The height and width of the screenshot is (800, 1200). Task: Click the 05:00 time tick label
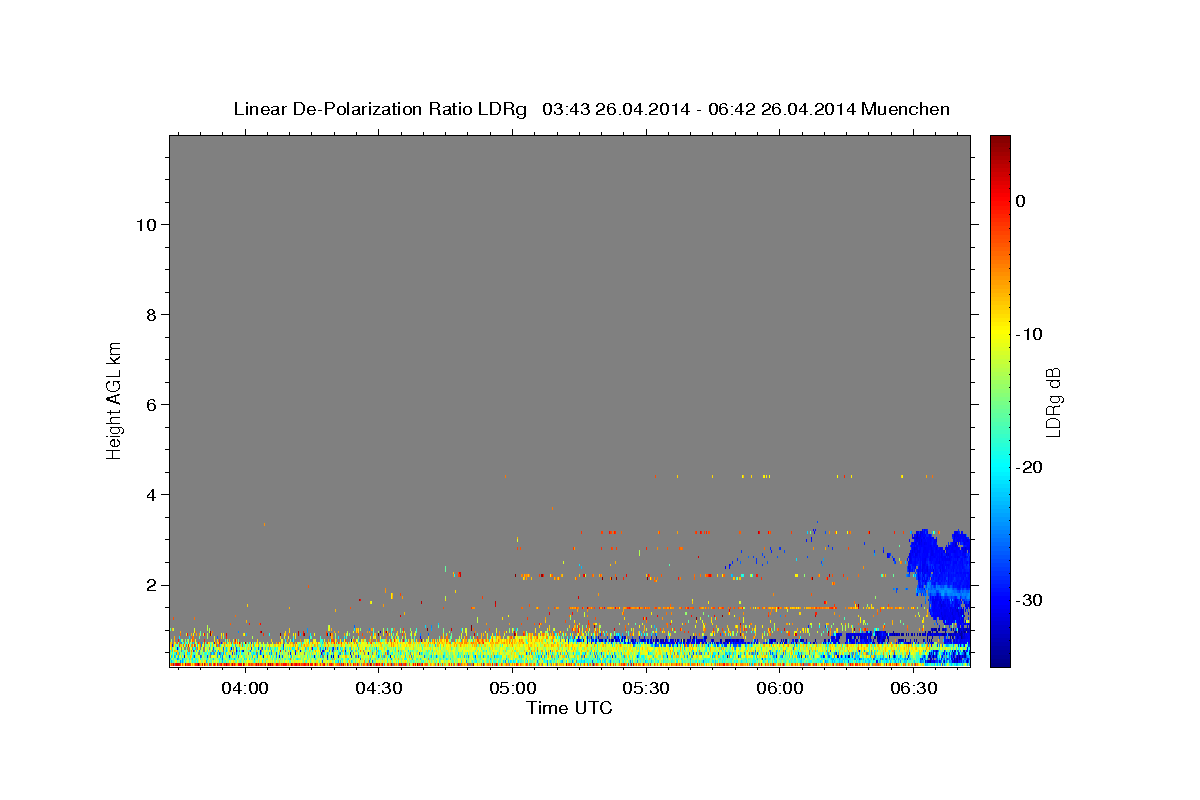(512, 689)
